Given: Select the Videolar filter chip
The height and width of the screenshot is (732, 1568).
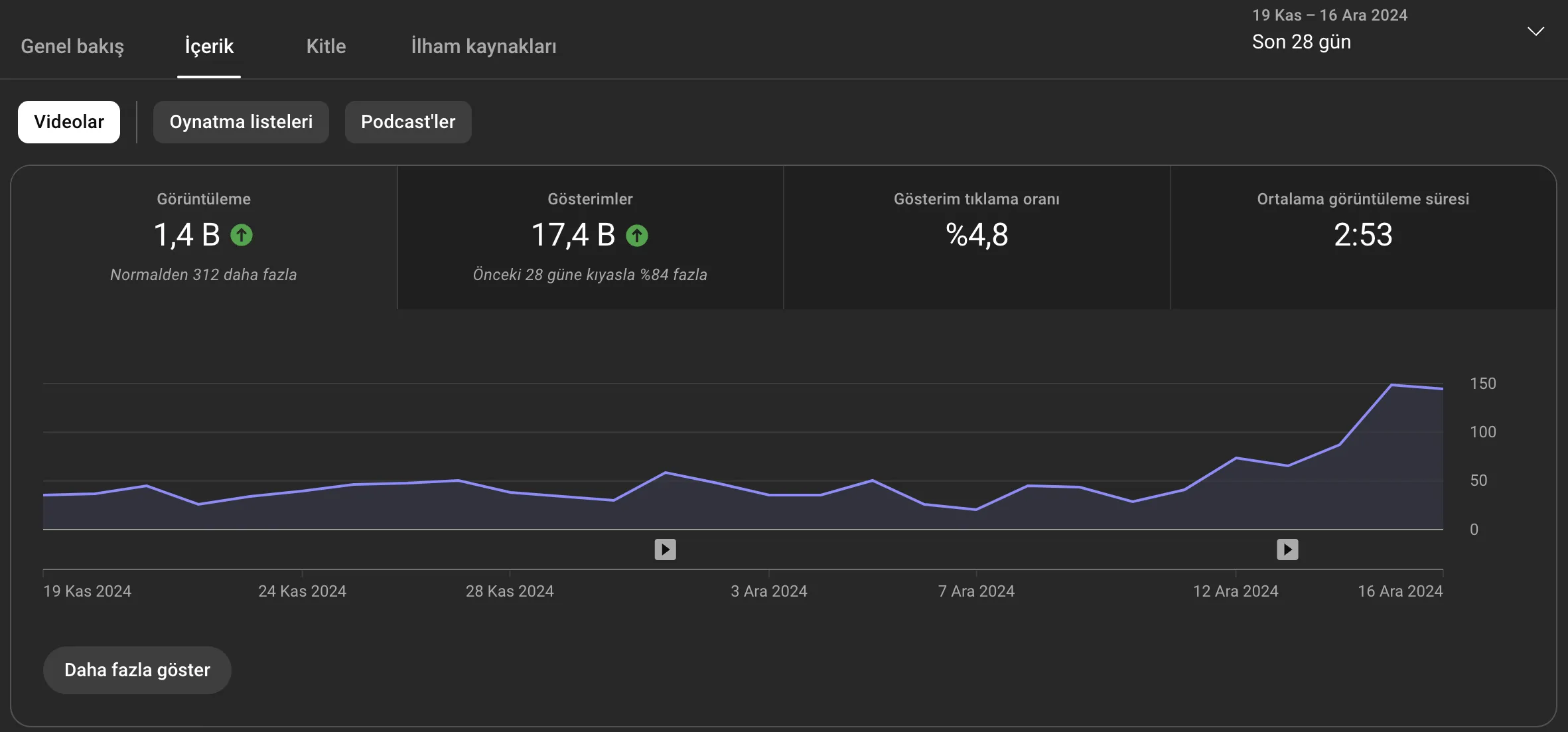Looking at the screenshot, I should point(69,122).
